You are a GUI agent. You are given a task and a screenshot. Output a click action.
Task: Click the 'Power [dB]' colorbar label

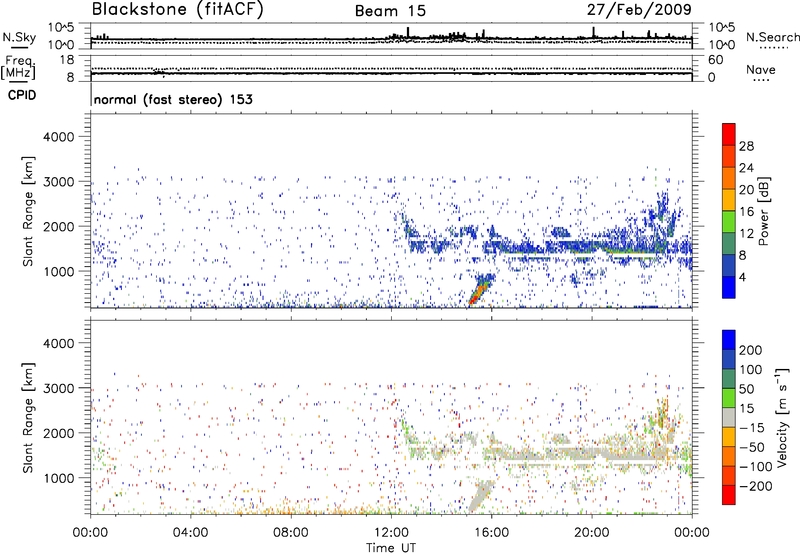point(763,211)
